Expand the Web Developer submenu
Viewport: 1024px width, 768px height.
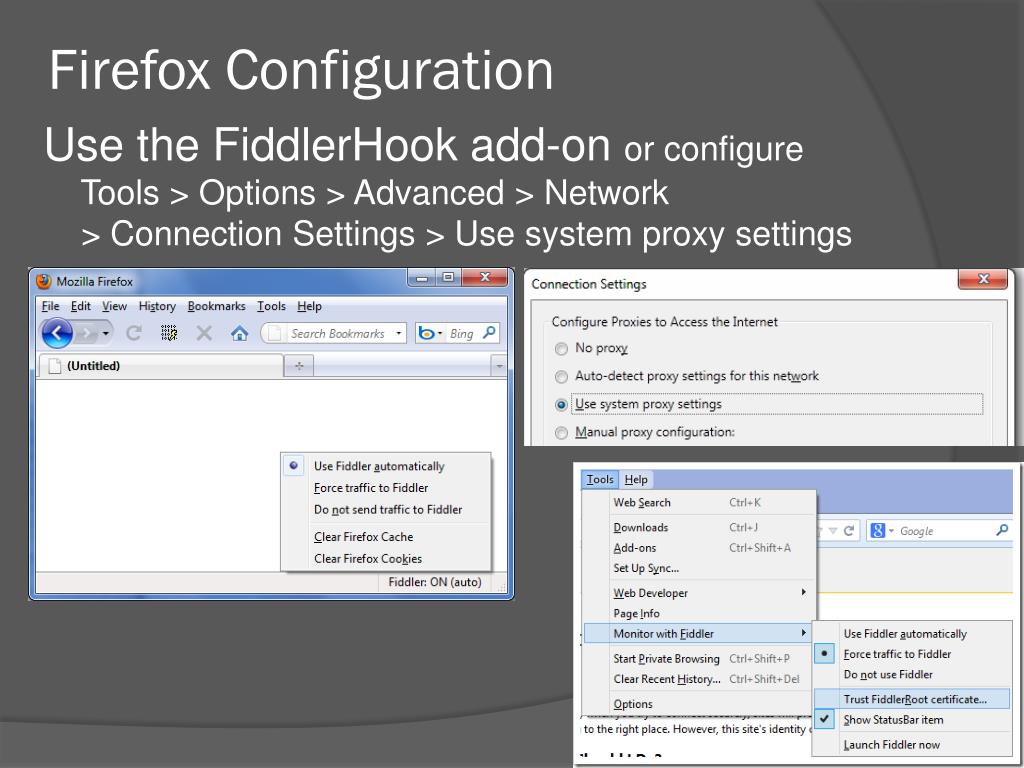tap(699, 593)
